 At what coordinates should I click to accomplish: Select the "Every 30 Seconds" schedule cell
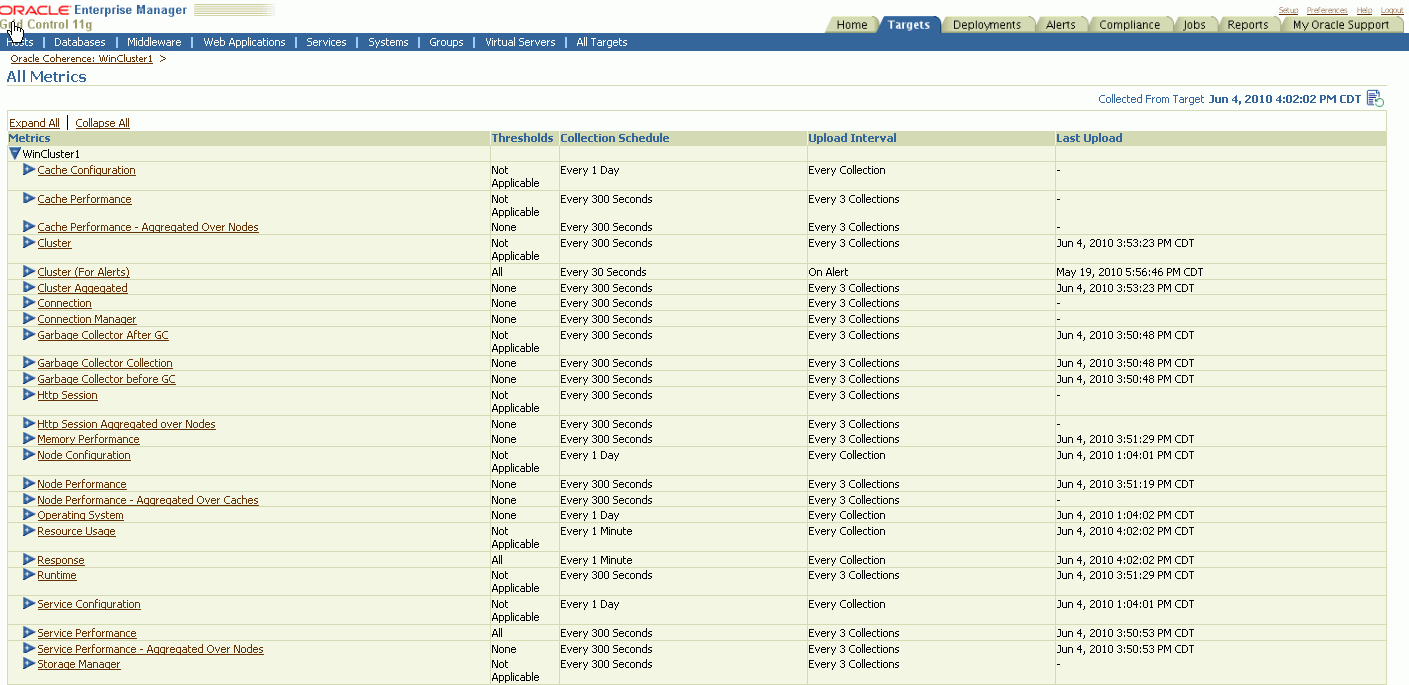coord(603,272)
